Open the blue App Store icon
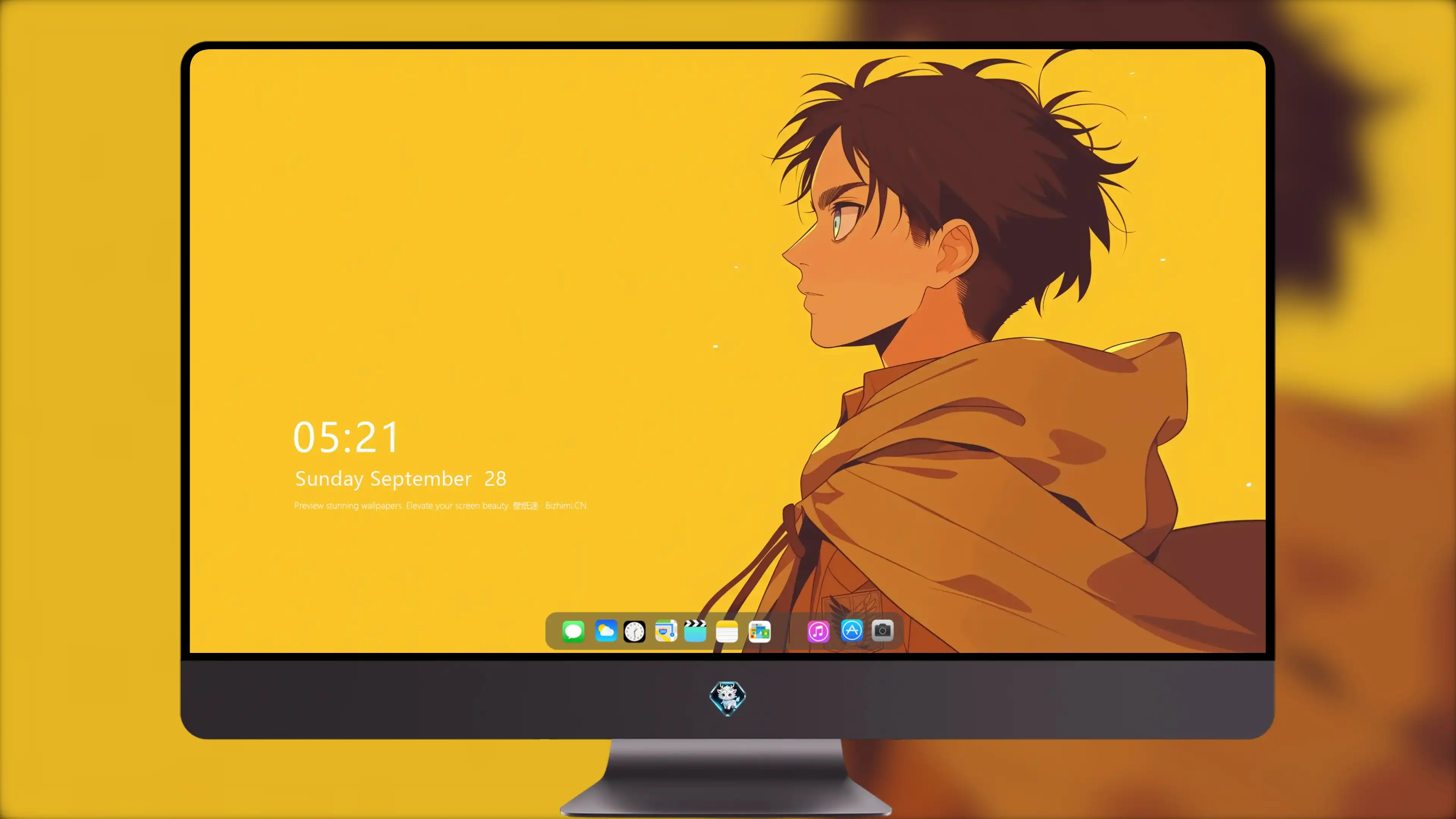This screenshot has width=1456, height=819. pyautogui.click(x=852, y=630)
